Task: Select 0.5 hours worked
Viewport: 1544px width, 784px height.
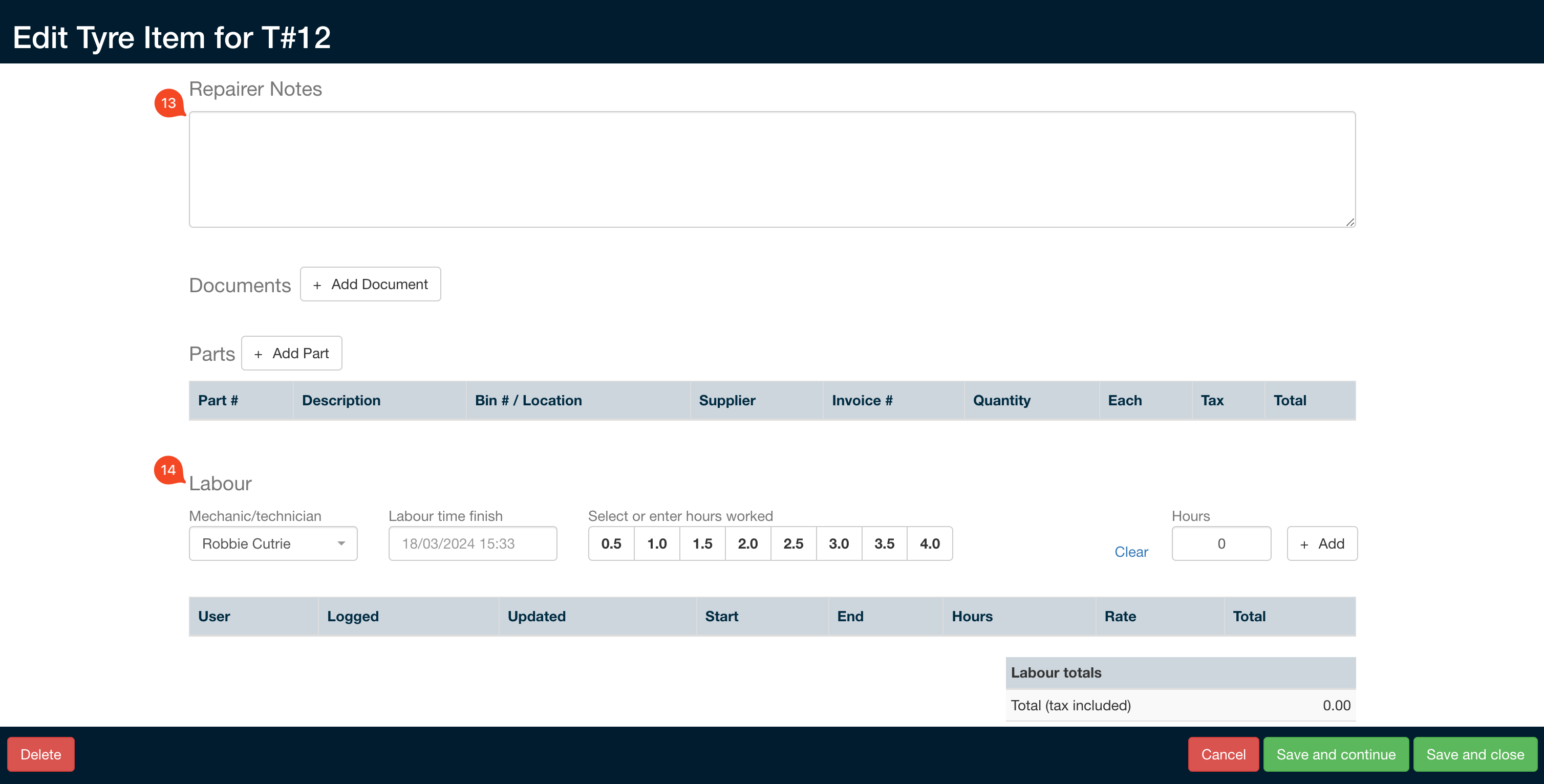Action: [611, 543]
